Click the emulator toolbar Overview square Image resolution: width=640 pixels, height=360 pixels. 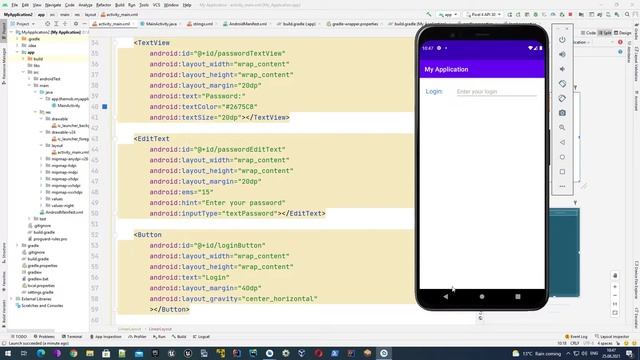pos(562,171)
